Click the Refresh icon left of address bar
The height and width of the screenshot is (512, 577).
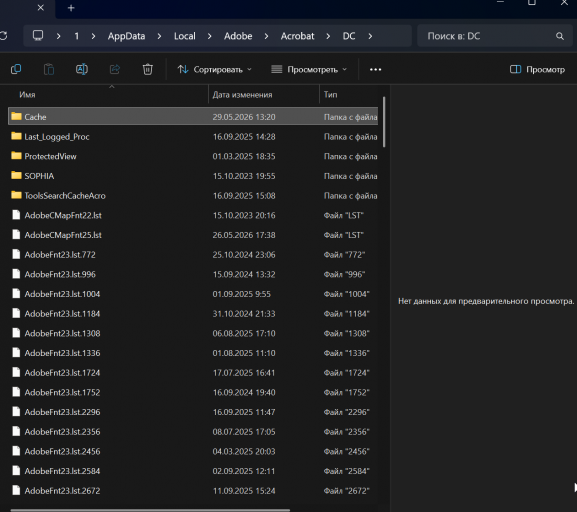3,36
